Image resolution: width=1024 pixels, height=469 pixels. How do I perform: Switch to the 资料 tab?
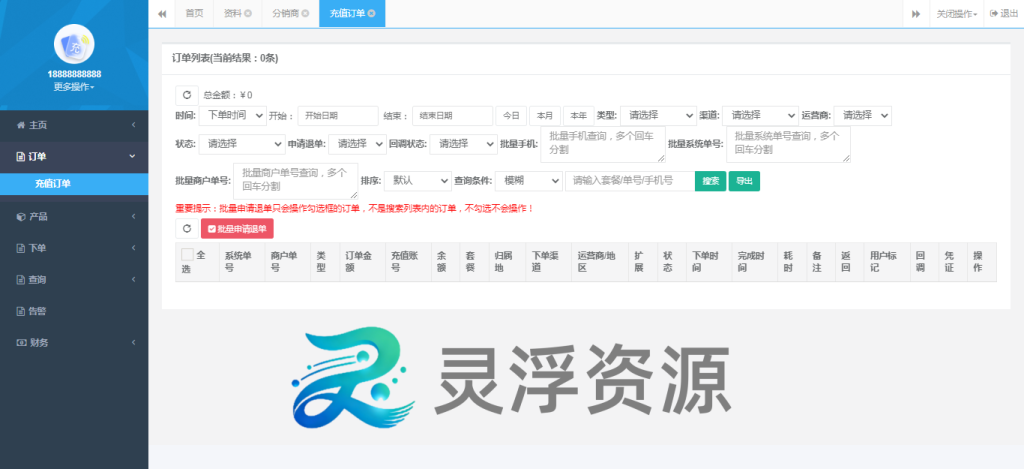(238, 14)
